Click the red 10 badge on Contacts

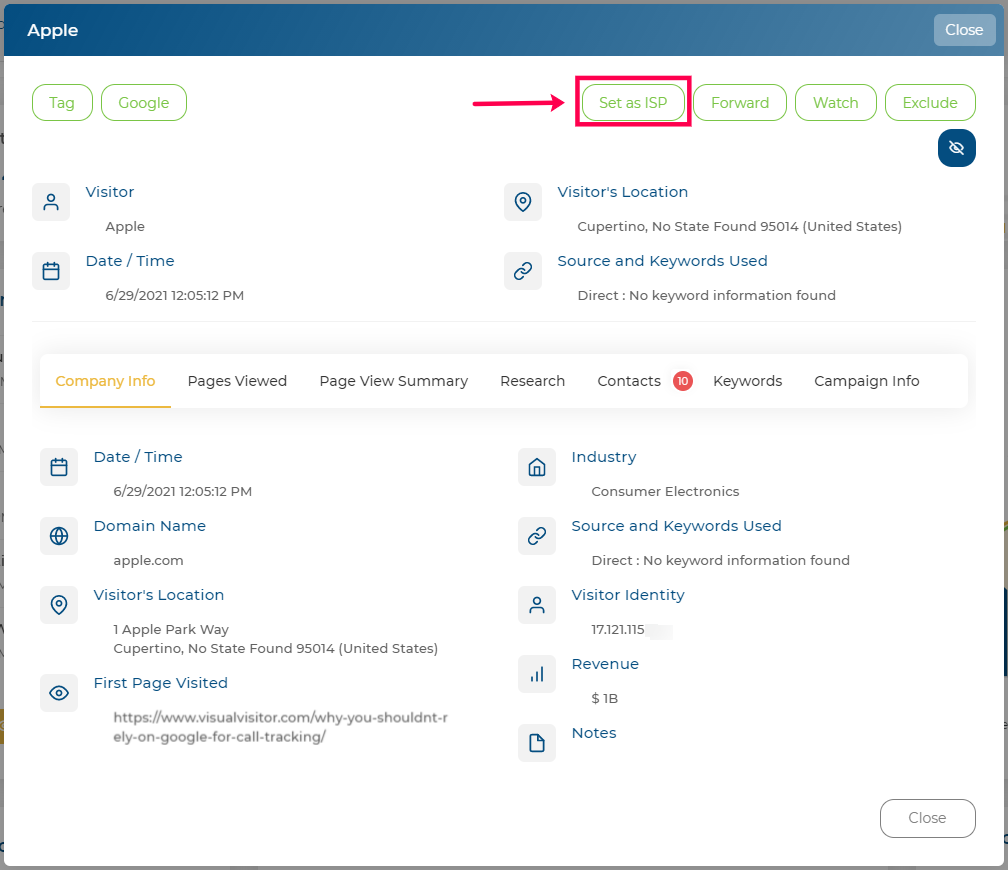point(682,381)
